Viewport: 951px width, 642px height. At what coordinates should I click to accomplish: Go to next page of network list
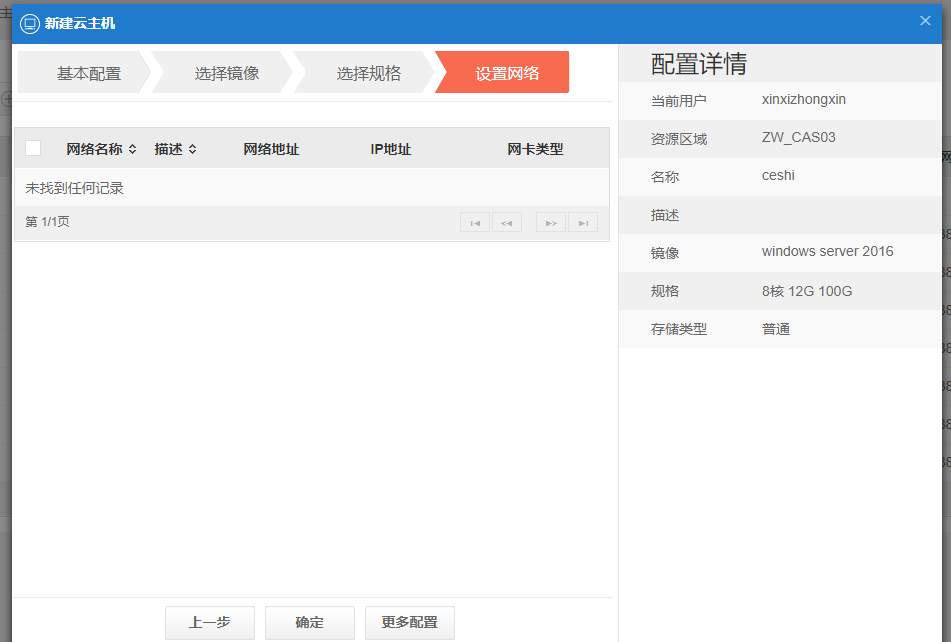pos(550,222)
